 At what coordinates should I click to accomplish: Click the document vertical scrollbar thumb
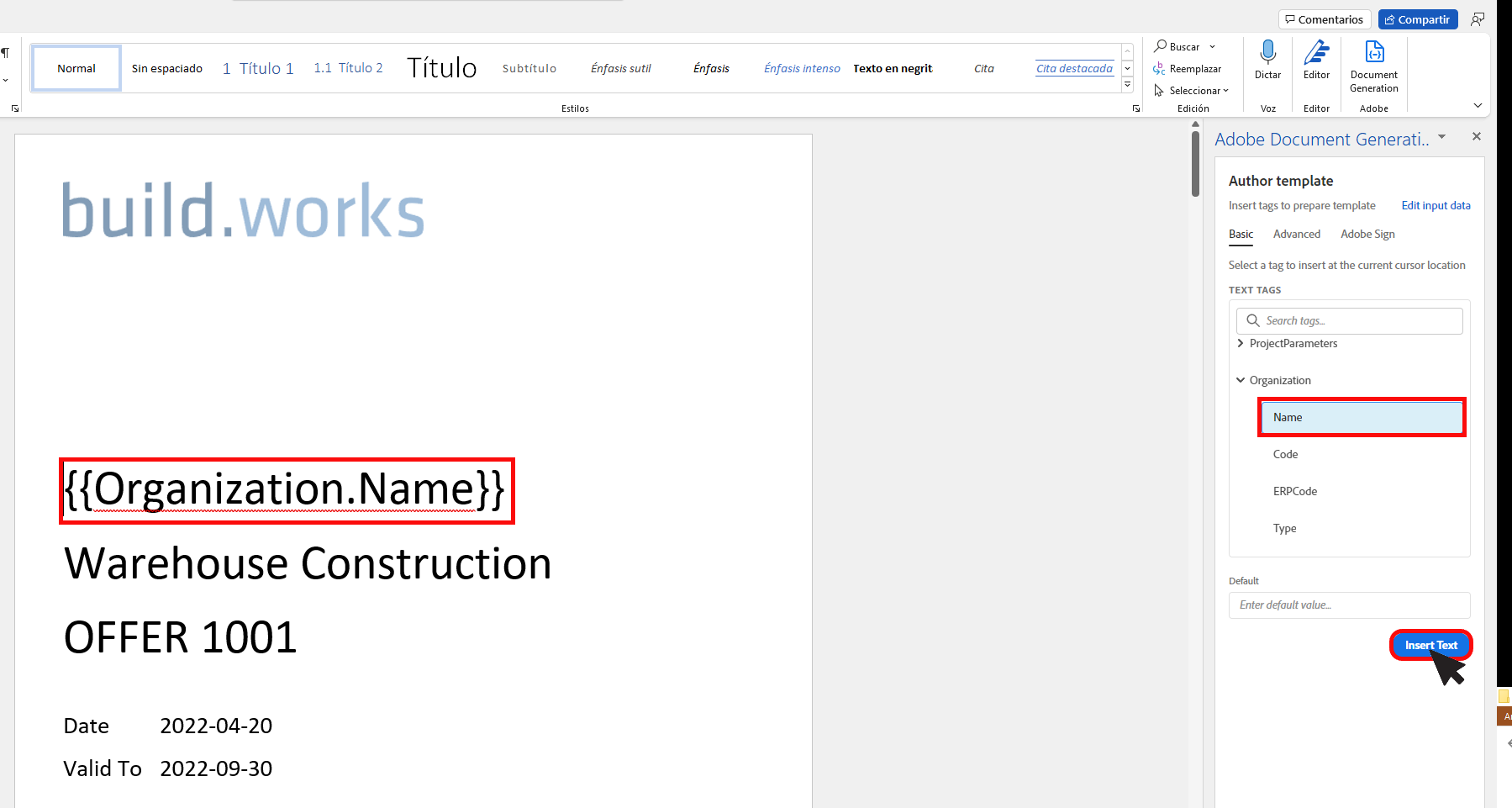point(1195,164)
